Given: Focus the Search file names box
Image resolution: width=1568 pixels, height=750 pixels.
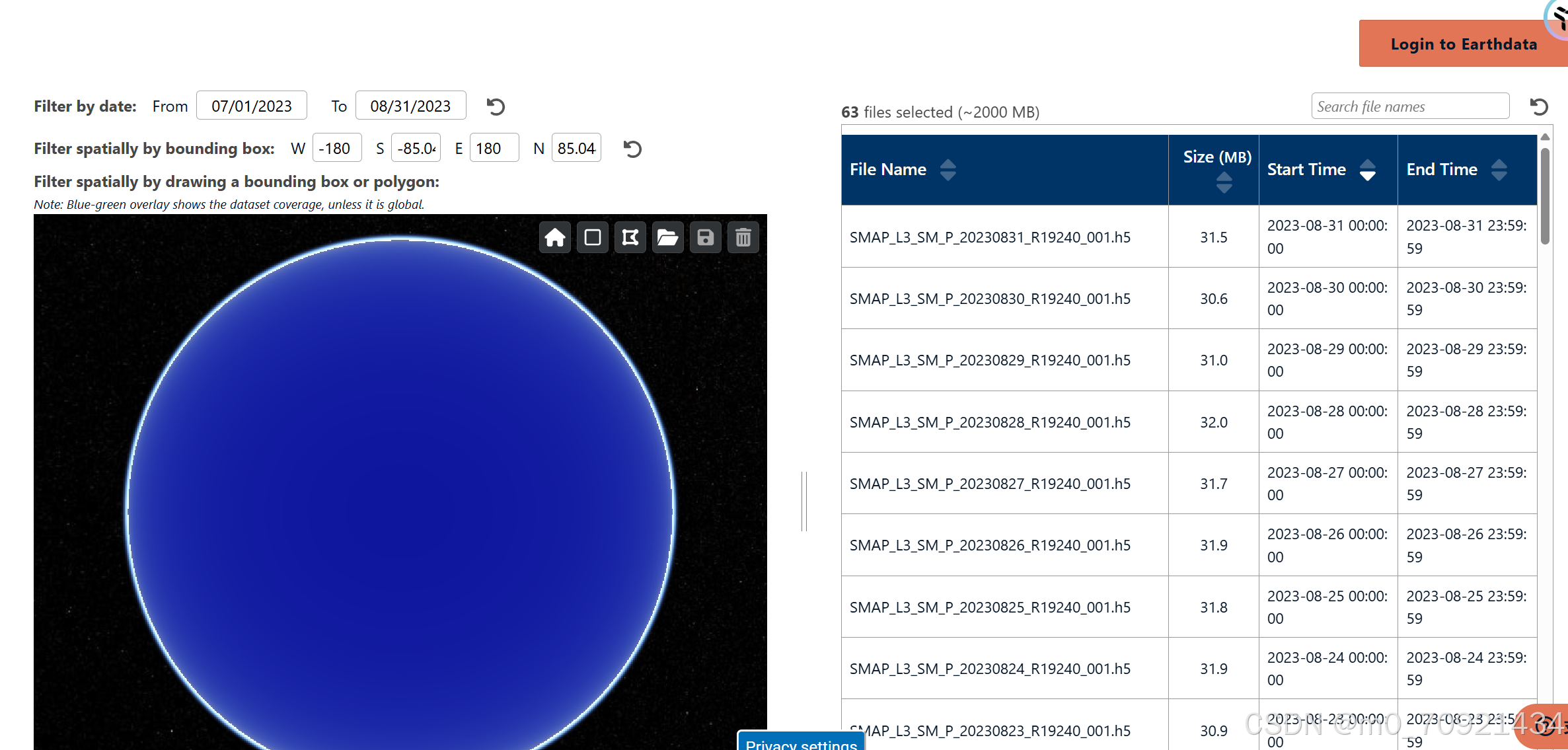Looking at the screenshot, I should click(1409, 106).
